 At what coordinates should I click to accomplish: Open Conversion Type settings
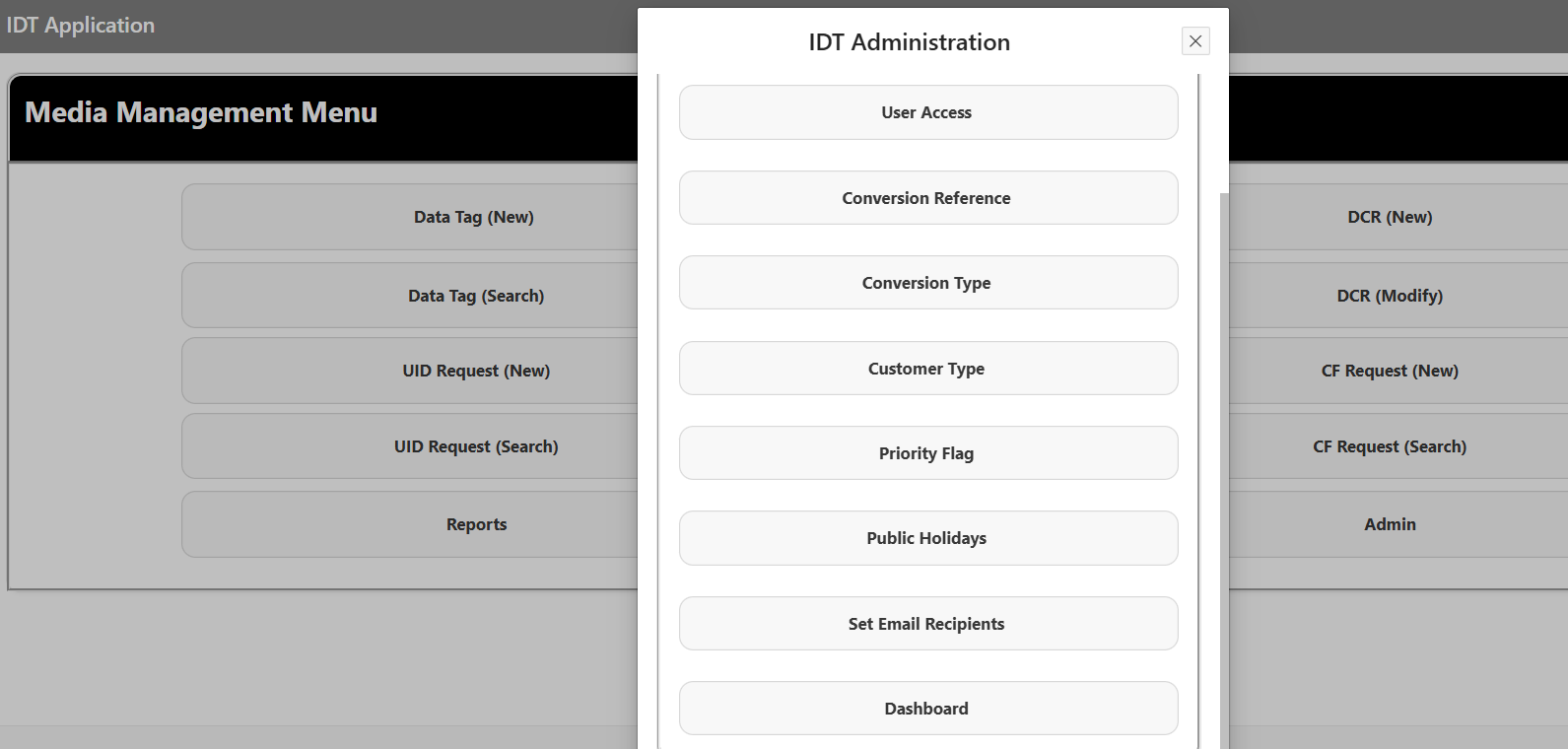pyautogui.click(x=927, y=283)
